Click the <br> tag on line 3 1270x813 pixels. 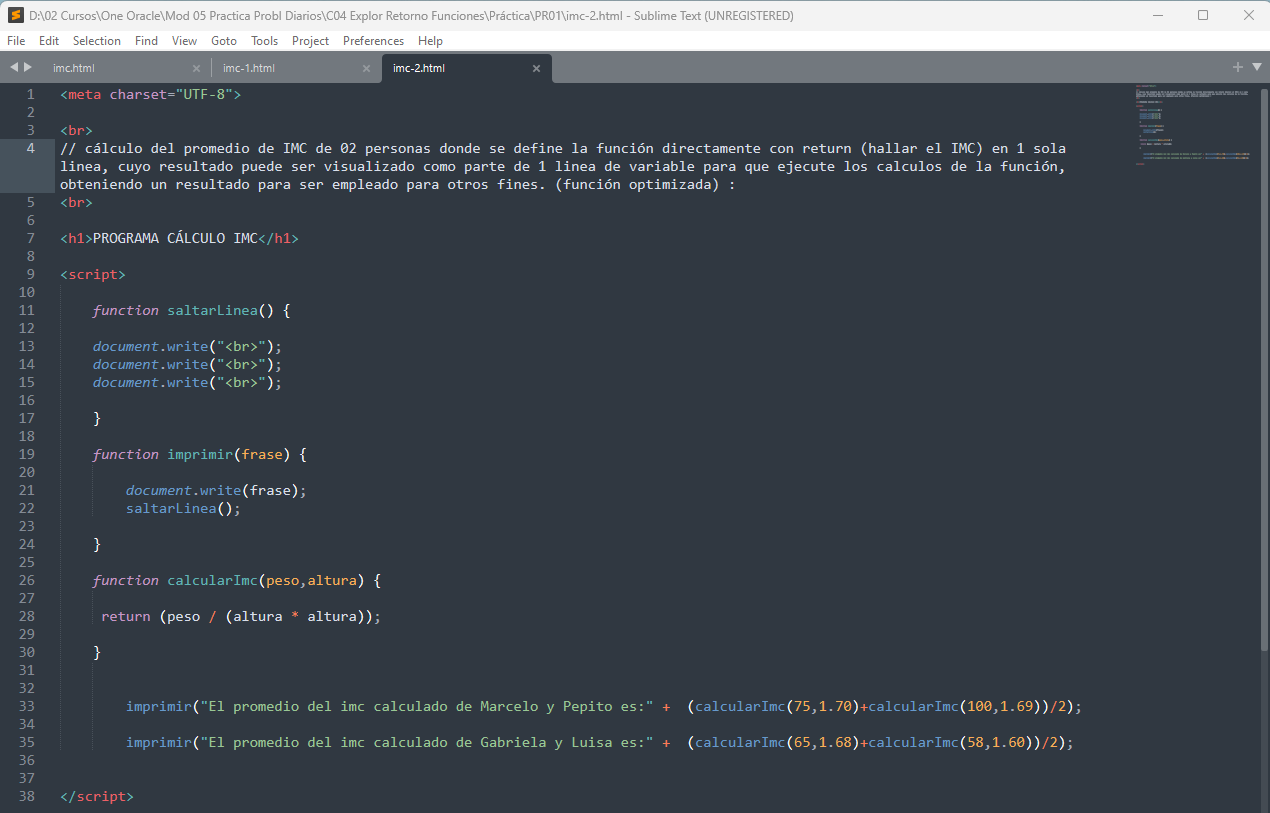[x=76, y=130]
